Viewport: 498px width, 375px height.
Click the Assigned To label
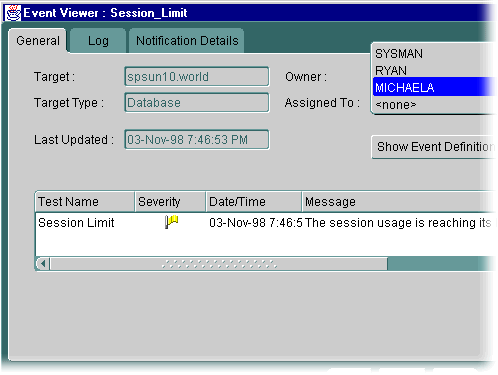pyautogui.click(x=322, y=103)
